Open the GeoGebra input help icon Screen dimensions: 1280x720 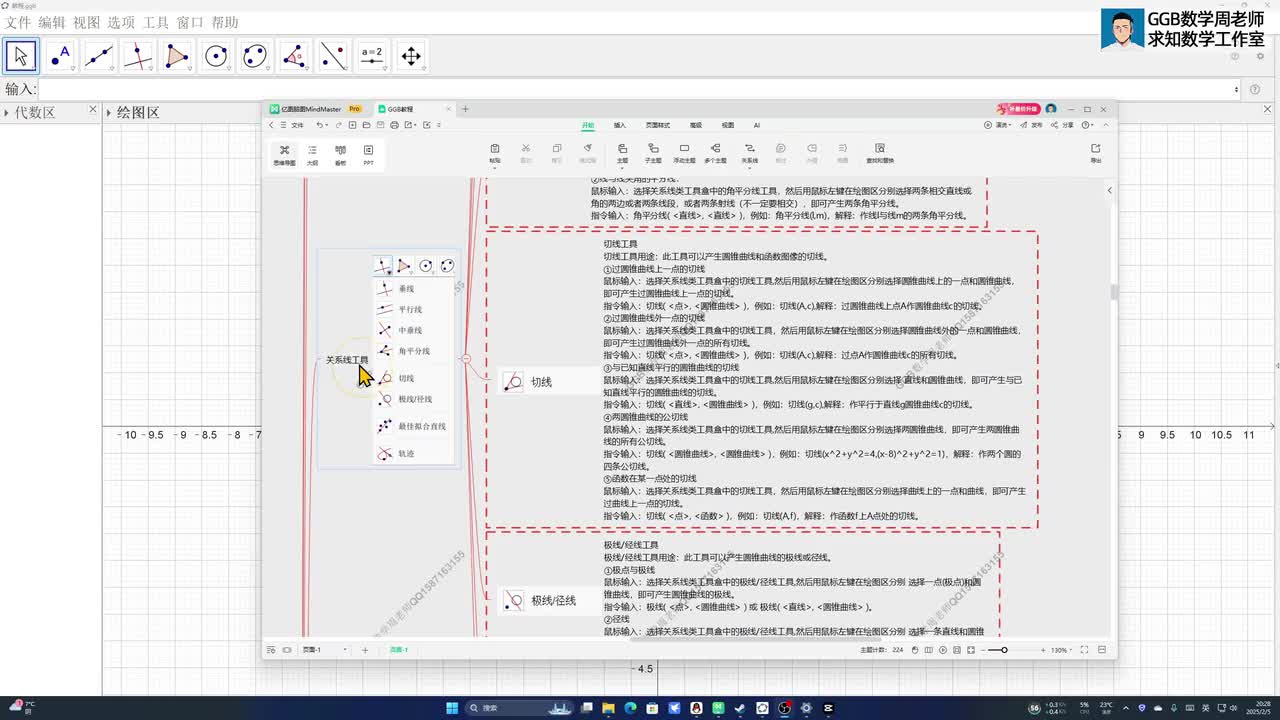(1255, 89)
